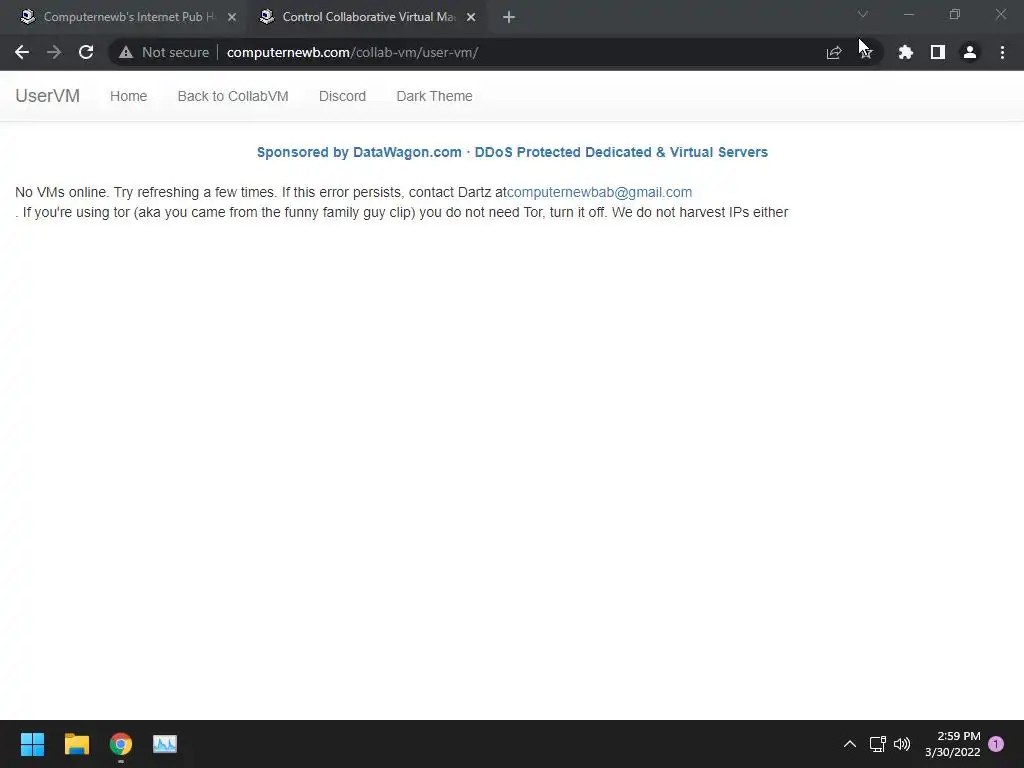Minimize the Chrome window
The height and width of the screenshot is (768, 1024).
point(909,14)
